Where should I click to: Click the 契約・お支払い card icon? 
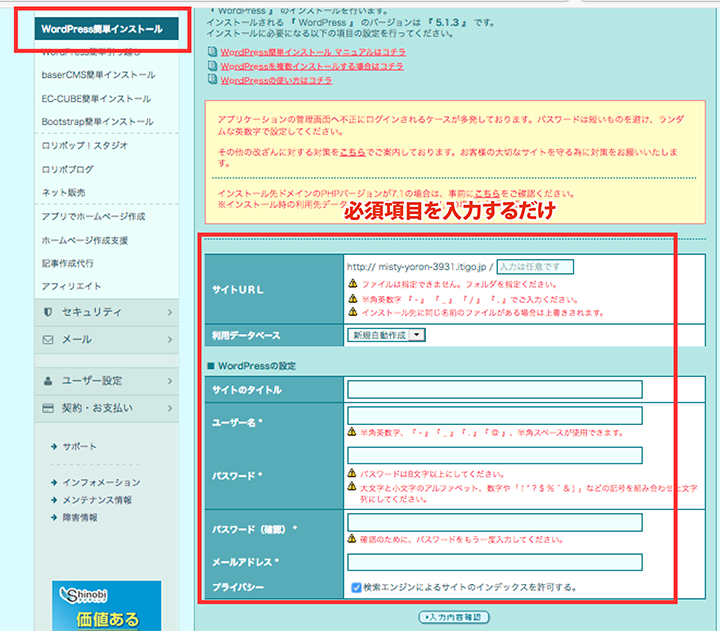click(x=48, y=408)
